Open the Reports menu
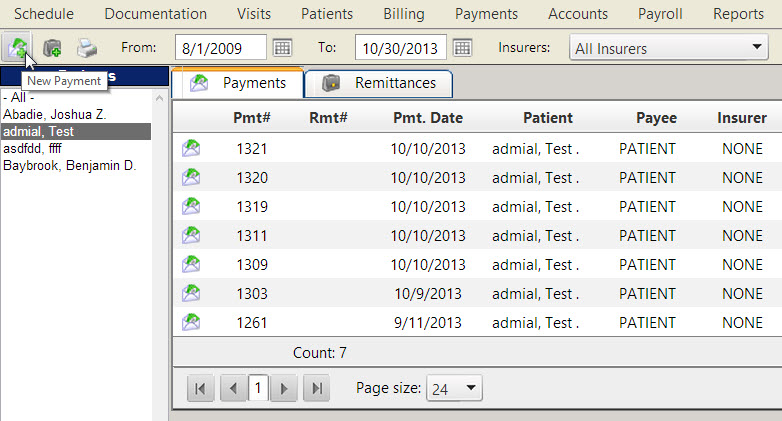 tap(738, 14)
